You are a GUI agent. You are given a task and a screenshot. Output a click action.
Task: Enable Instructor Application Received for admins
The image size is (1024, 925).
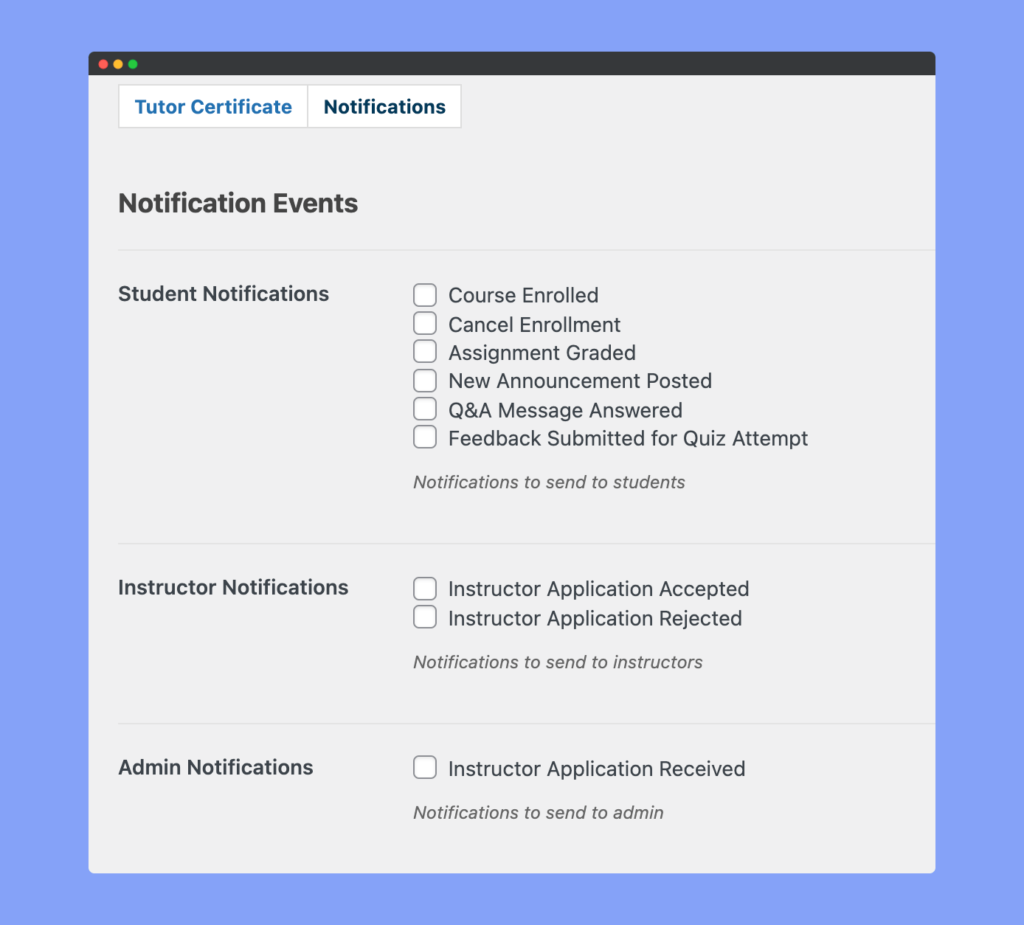coord(425,767)
